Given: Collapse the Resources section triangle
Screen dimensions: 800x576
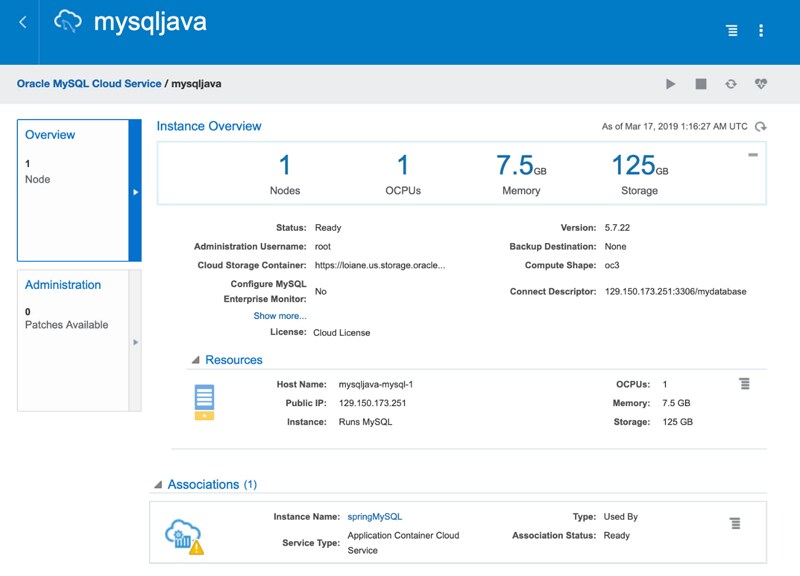Looking at the screenshot, I should [x=195, y=360].
